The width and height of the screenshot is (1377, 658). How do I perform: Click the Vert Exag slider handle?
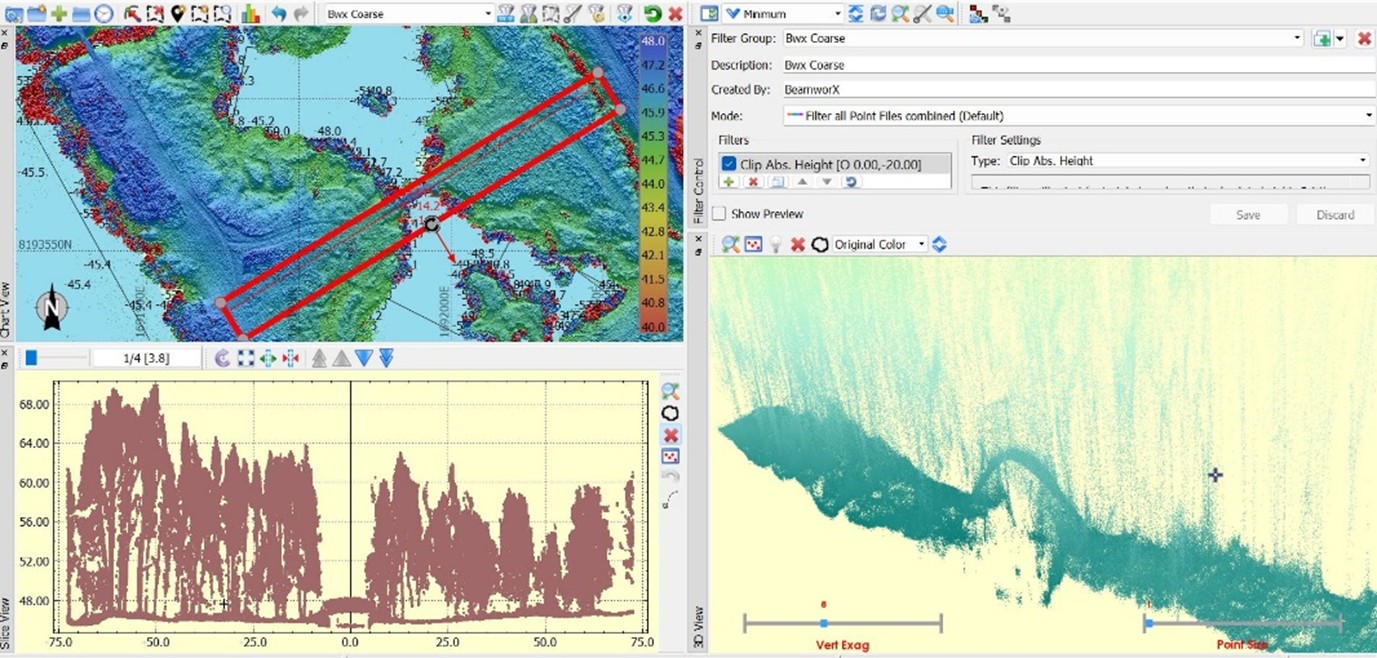pyautogui.click(x=823, y=623)
